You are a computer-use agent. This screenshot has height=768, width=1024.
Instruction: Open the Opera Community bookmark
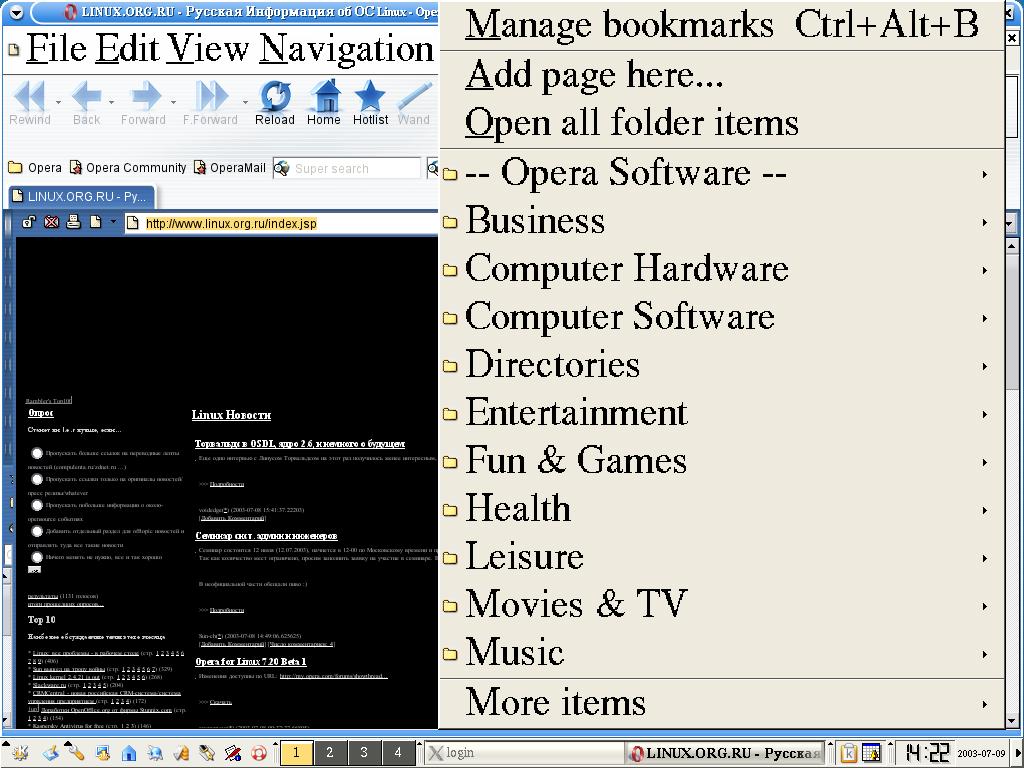tap(128, 168)
